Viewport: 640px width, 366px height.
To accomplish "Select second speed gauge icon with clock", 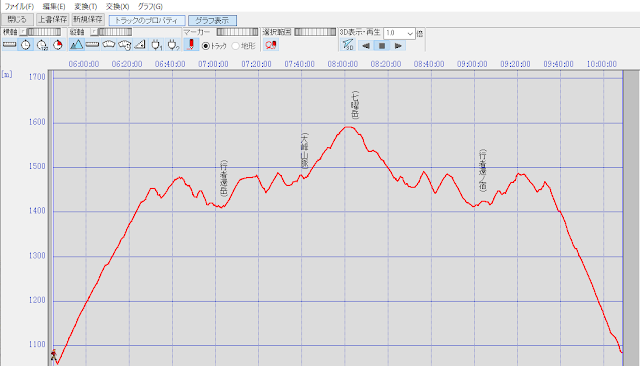I will click(124, 44).
